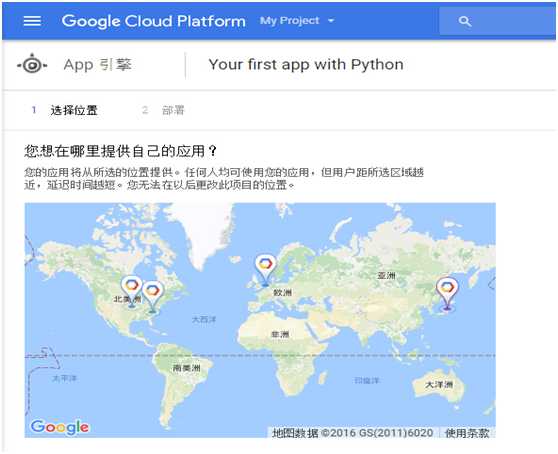
Task: Click the 非洲 map label
Action: click(x=280, y=334)
